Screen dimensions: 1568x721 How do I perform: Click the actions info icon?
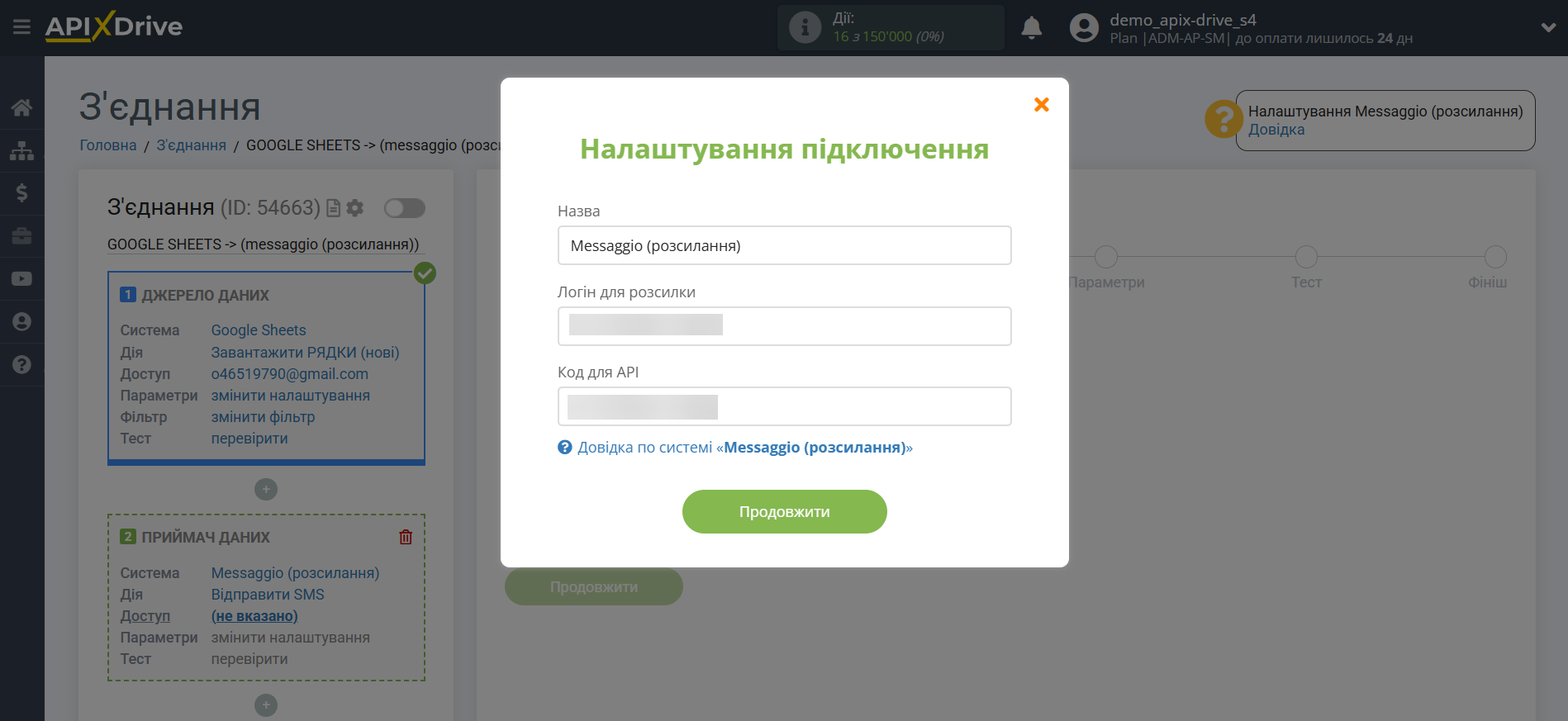805,27
